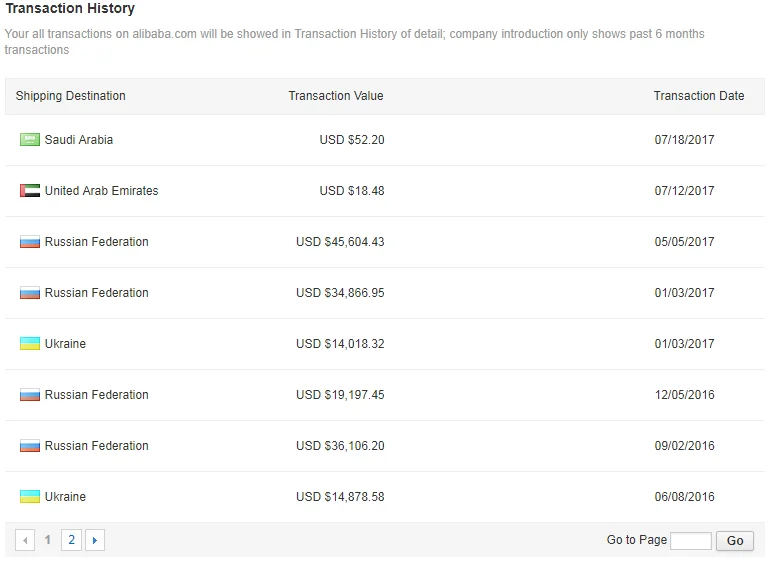Open page 2 of transaction history
The width and height of the screenshot is (777, 562).
tap(71, 541)
